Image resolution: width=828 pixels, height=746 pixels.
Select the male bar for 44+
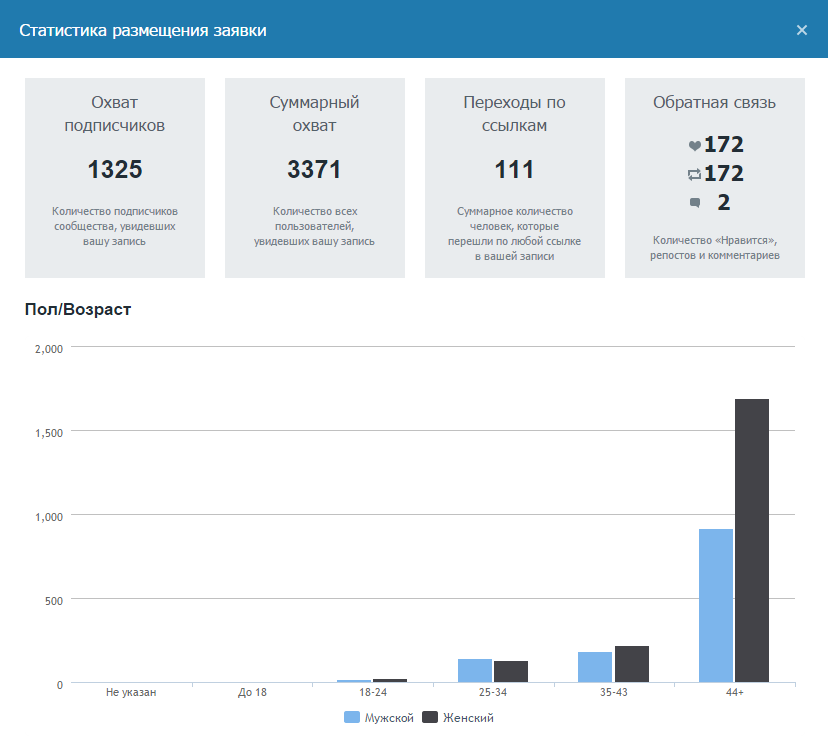pyautogui.click(x=716, y=606)
